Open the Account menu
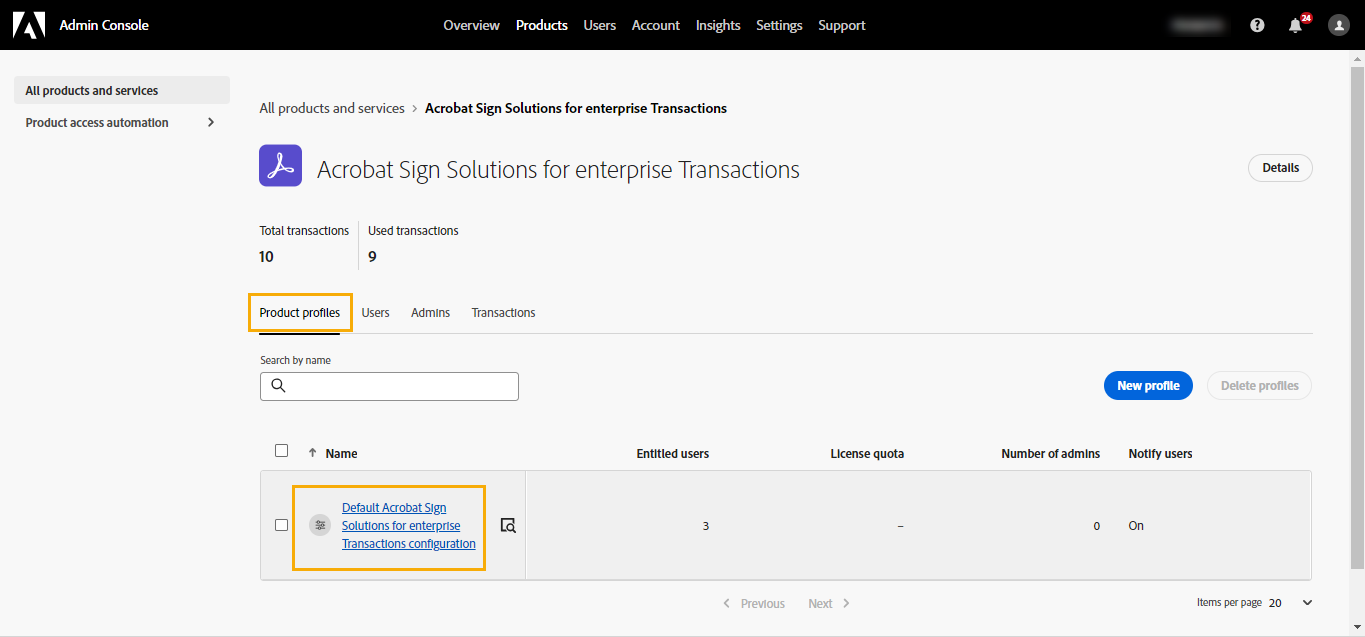The height and width of the screenshot is (637, 1365). point(656,25)
